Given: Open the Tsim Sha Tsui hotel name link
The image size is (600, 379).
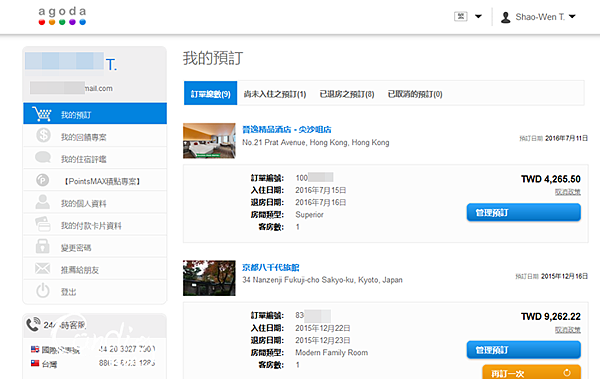Looking at the screenshot, I should [x=287, y=129].
